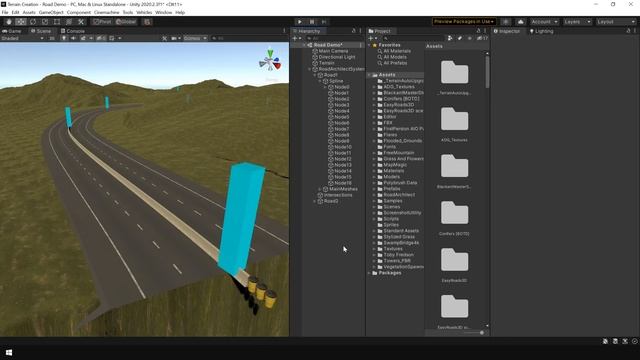The image size is (640, 360).
Task: Open the Account dropdown
Action: coord(544,22)
